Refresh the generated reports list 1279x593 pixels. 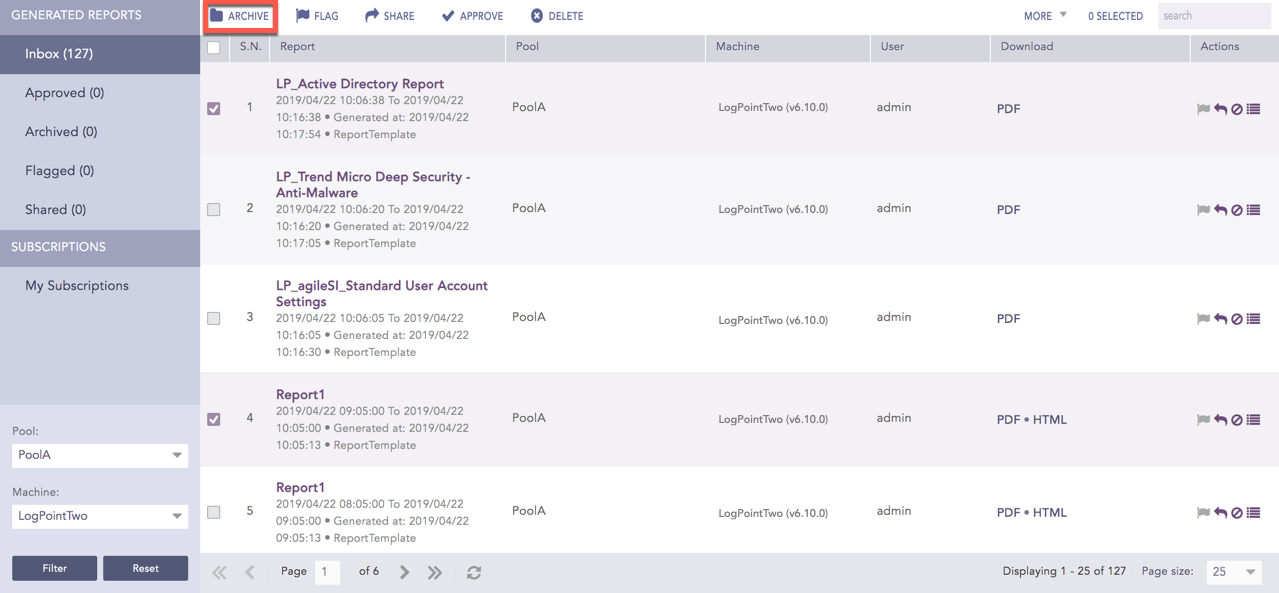(474, 572)
